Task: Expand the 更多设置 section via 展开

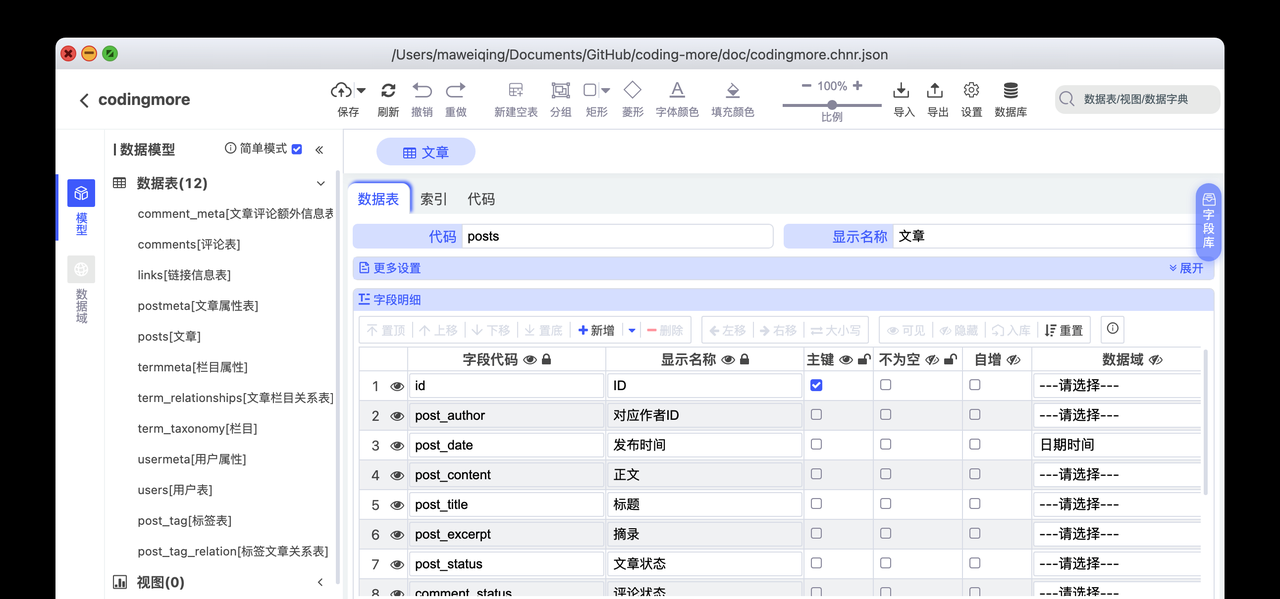Action: (1187, 268)
